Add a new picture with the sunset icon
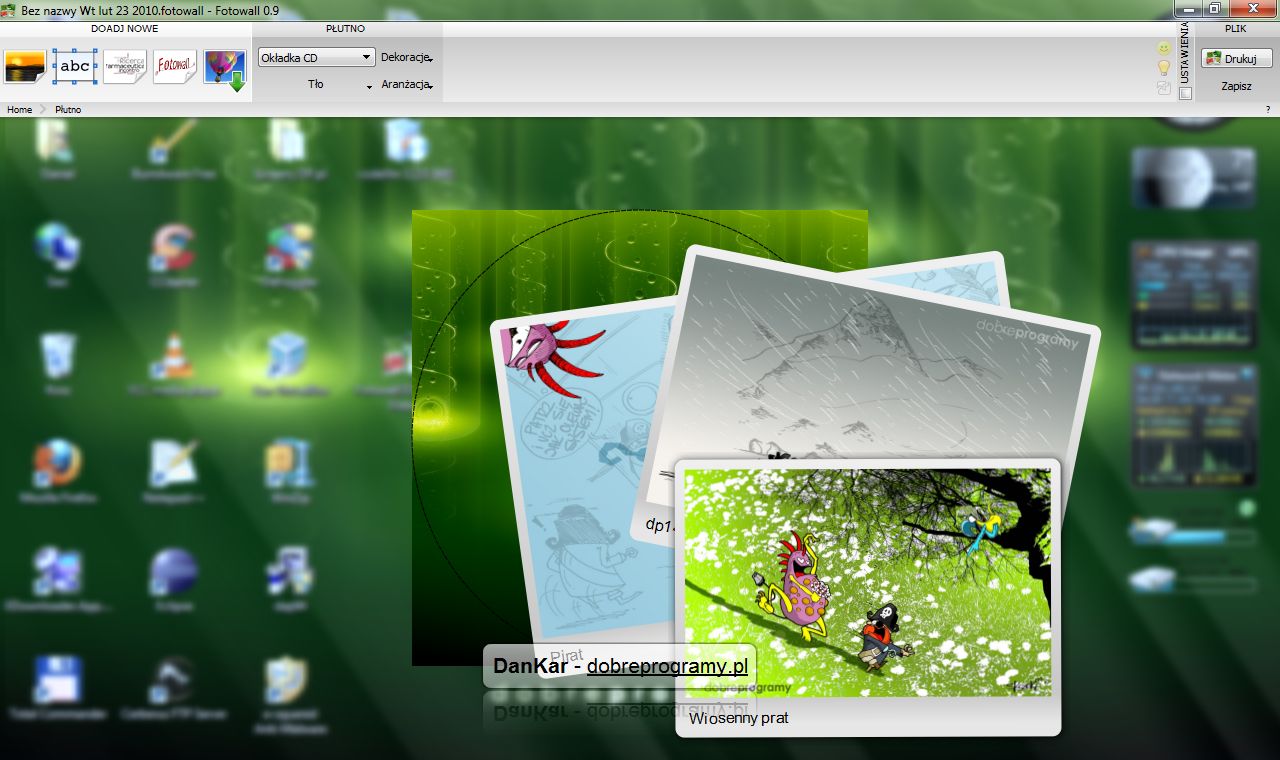This screenshot has height=760, width=1280. tap(25, 67)
